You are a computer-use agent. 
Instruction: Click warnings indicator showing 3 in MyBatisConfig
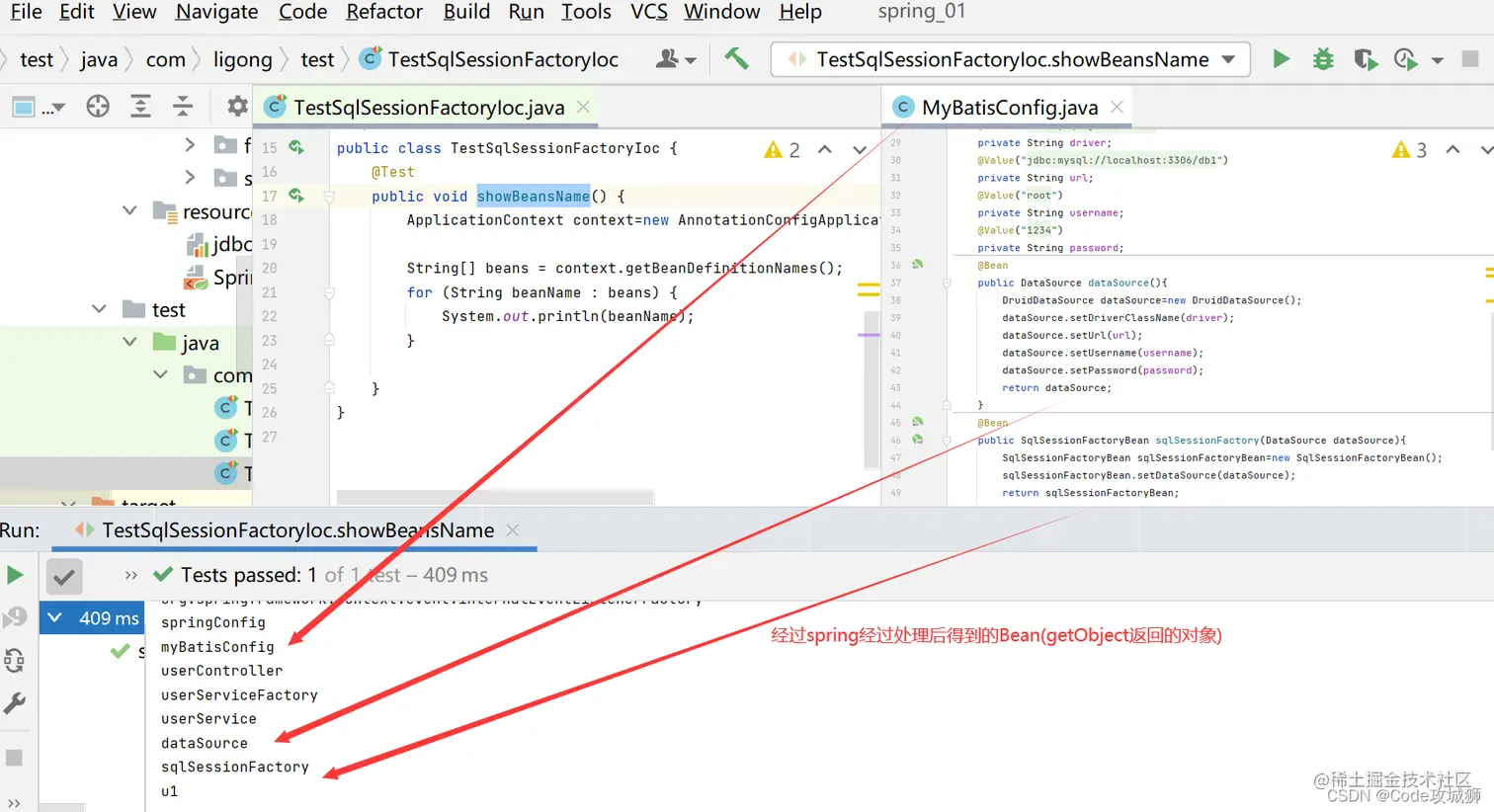point(1410,150)
